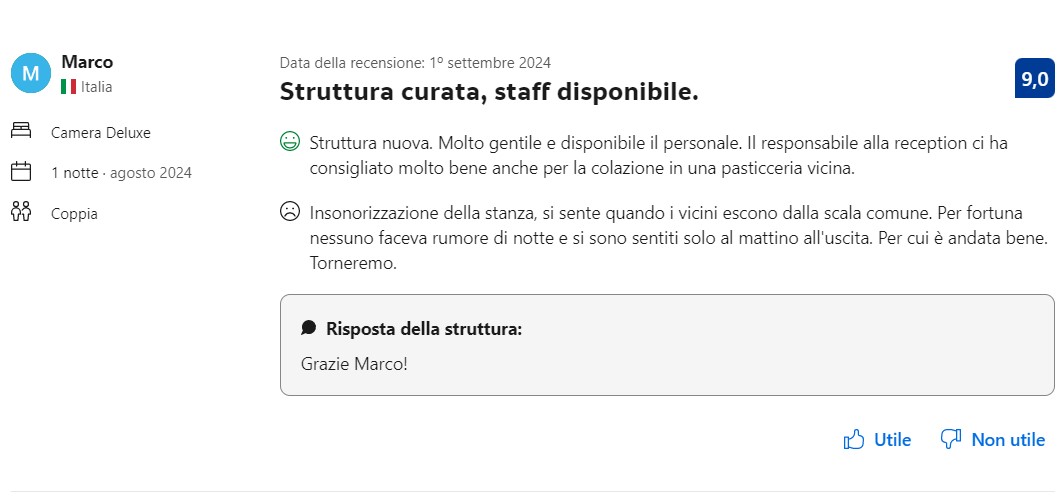Mark the review as Non utile

(x=1007, y=439)
